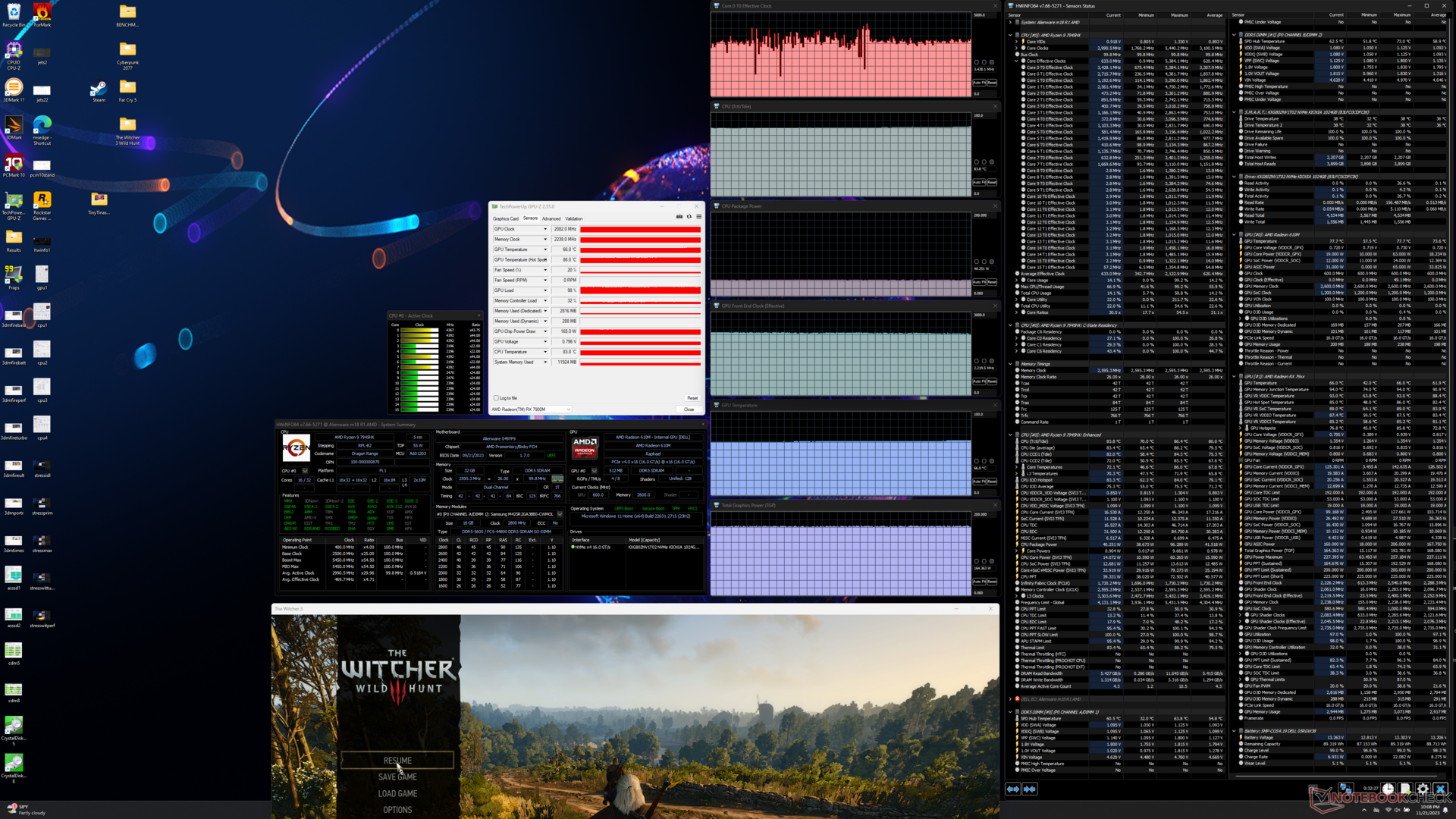Open the GPU Clock sensor dropdown
Viewport: 1456px width, 819px height.
[544, 229]
